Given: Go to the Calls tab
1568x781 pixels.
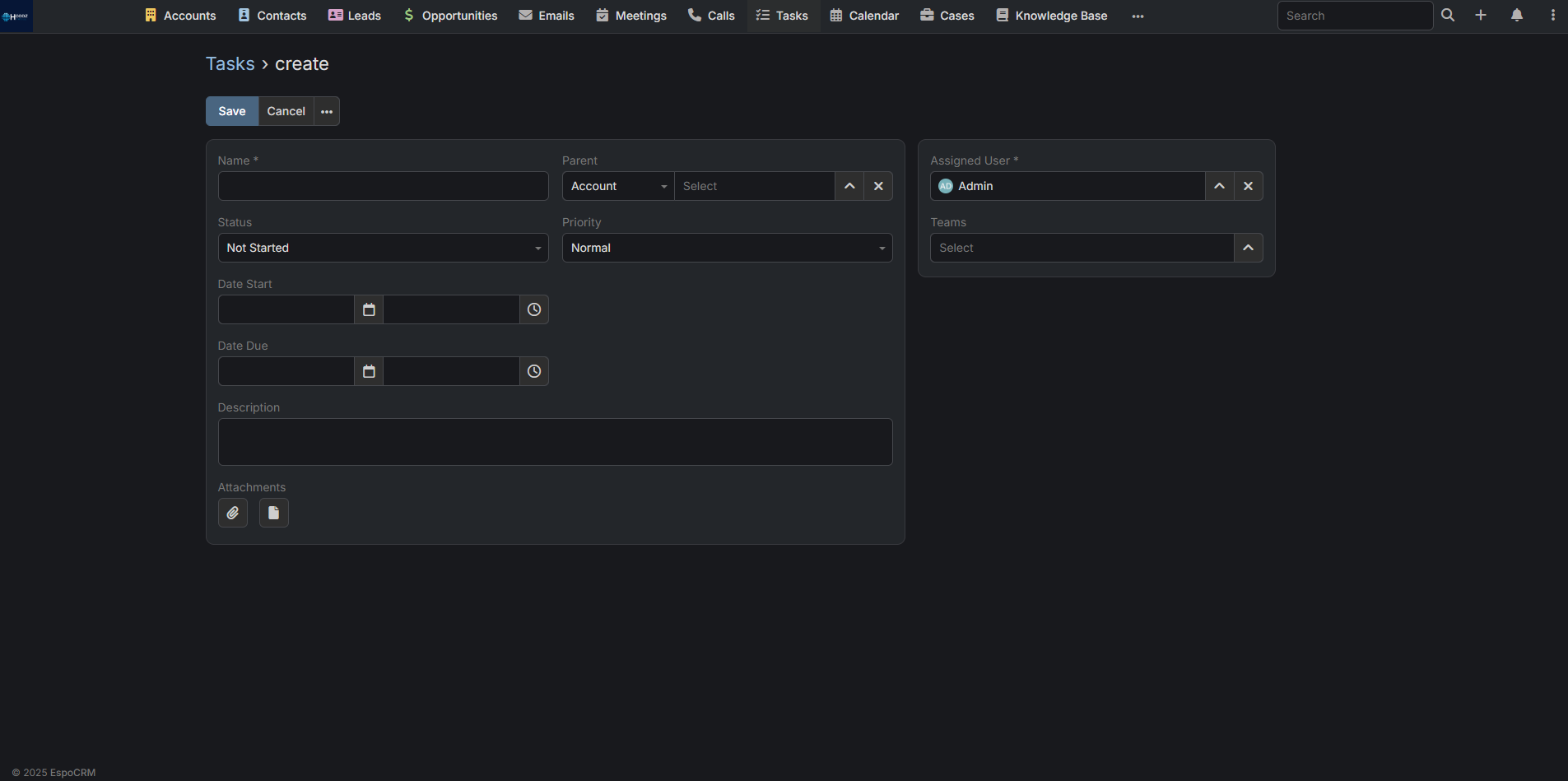Looking at the screenshot, I should click(x=711, y=16).
